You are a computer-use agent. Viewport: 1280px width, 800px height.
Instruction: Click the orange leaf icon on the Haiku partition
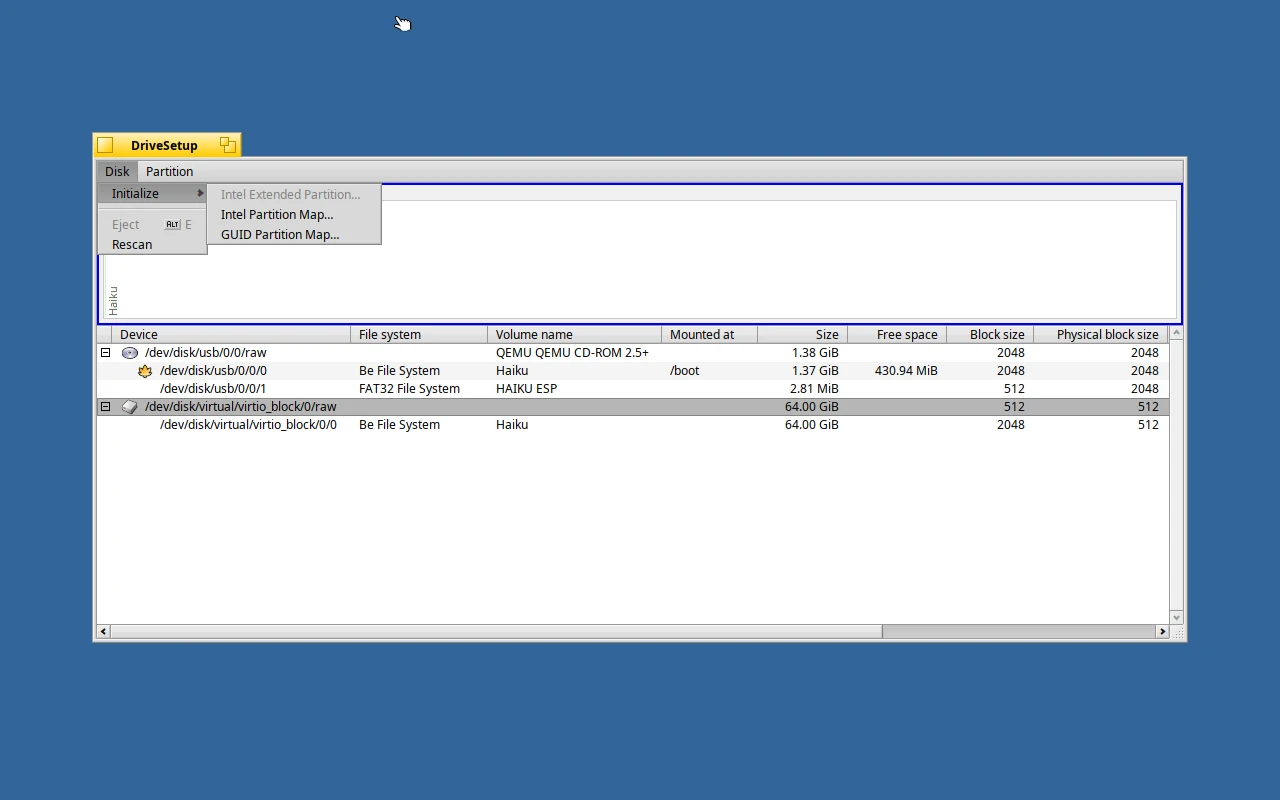point(145,370)
